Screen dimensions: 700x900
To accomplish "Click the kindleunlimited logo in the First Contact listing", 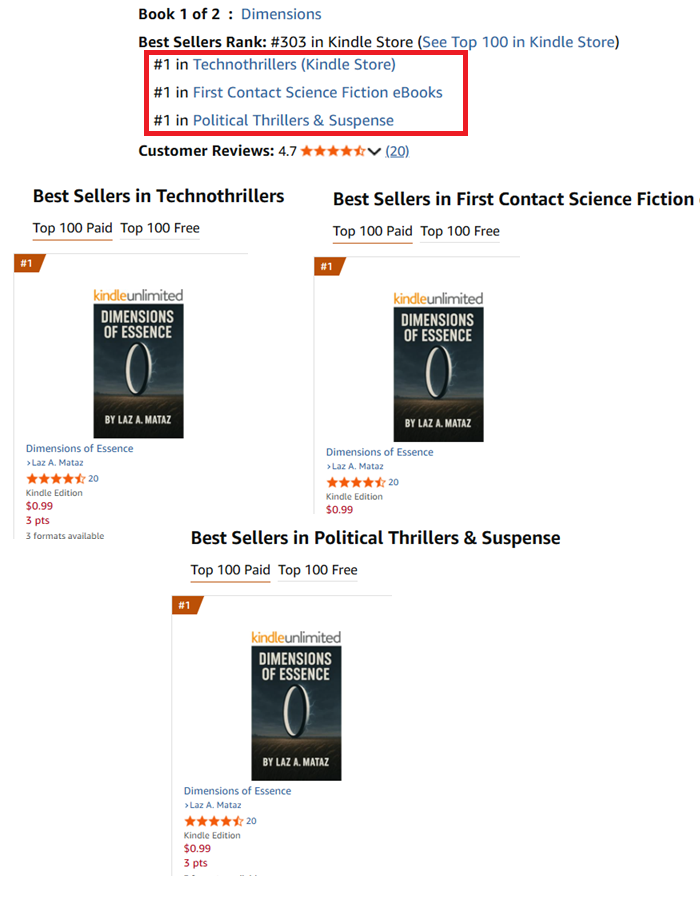I will tap(438, 298).
